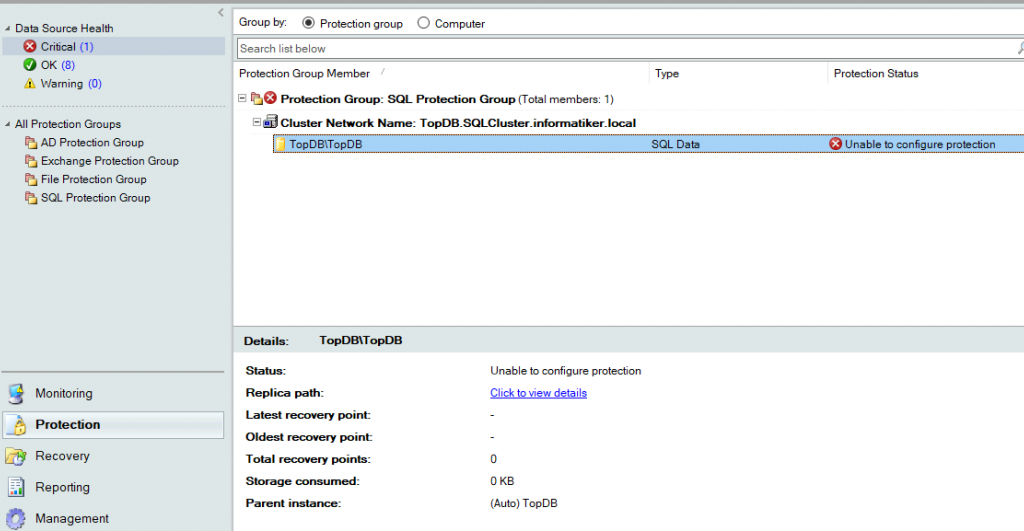Select SQL Protection Group in sidebar
This screenshot has width=1024, height=531.
click(x=95, y=197)
